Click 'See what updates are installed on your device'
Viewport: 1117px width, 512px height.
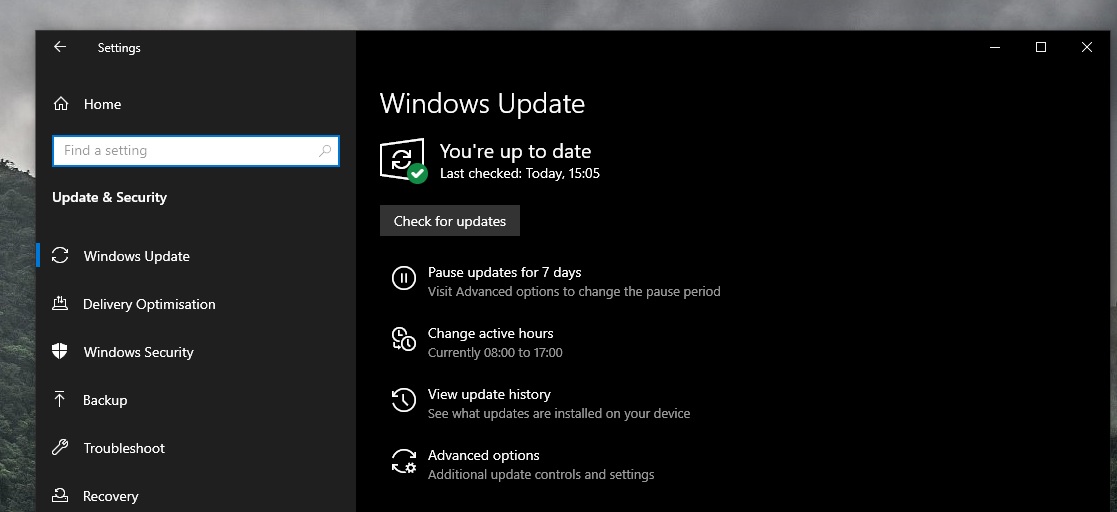[x=558, y=414]
